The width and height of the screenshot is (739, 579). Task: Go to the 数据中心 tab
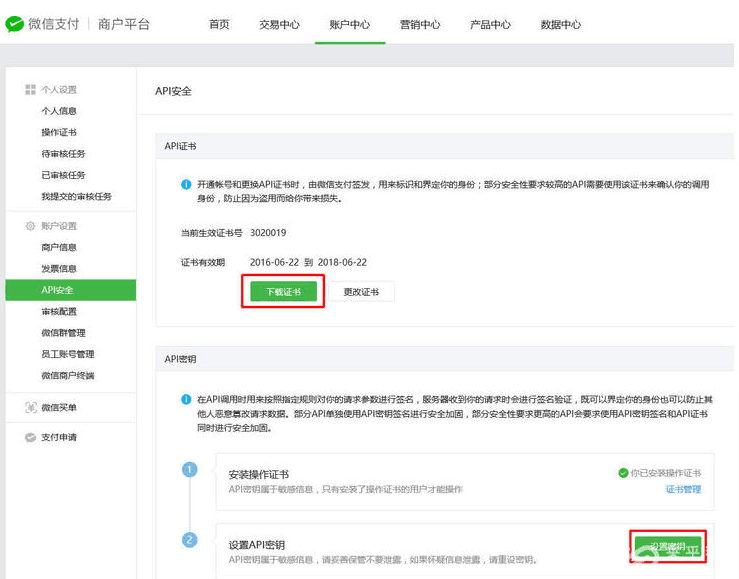click(560, 25)
